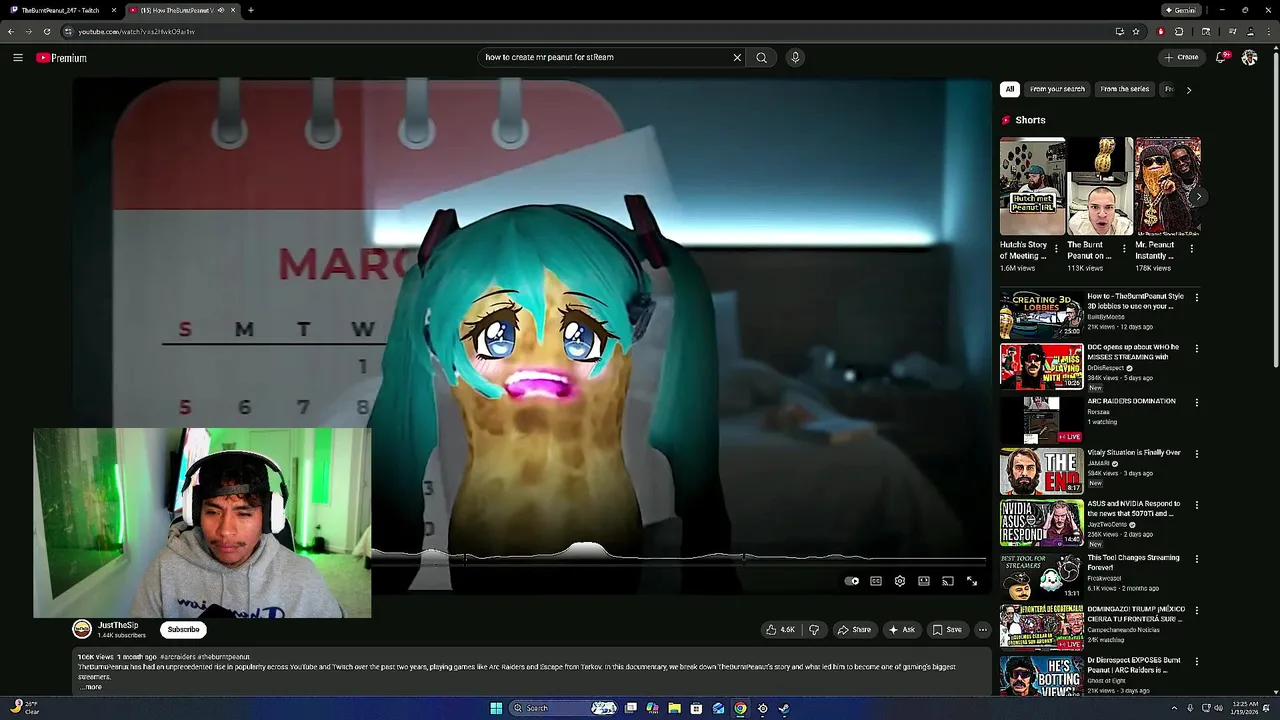Screen dimensions: 1280x720
Task: Cast the video with Play on TV
Action: click(948, 581)
